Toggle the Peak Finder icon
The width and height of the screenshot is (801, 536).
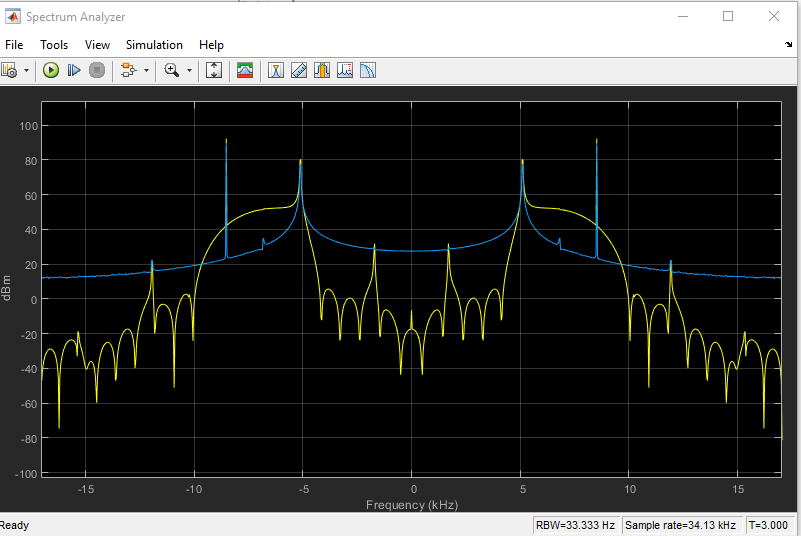(299, 70)
